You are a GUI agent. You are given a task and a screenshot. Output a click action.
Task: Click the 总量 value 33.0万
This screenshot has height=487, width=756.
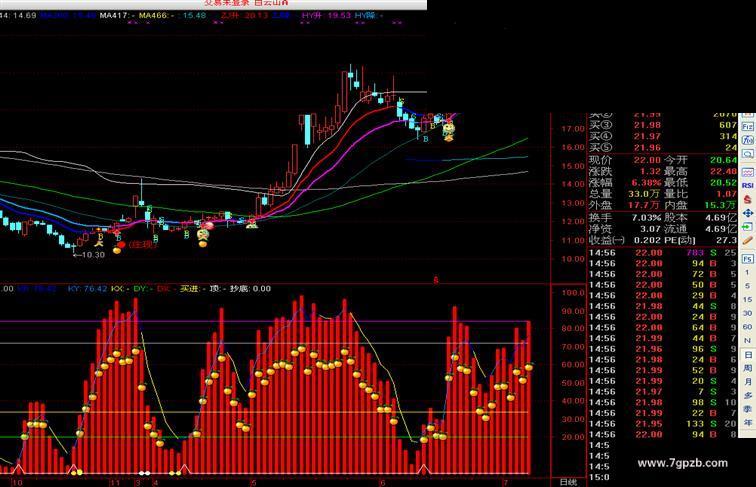tap(644, 194)
